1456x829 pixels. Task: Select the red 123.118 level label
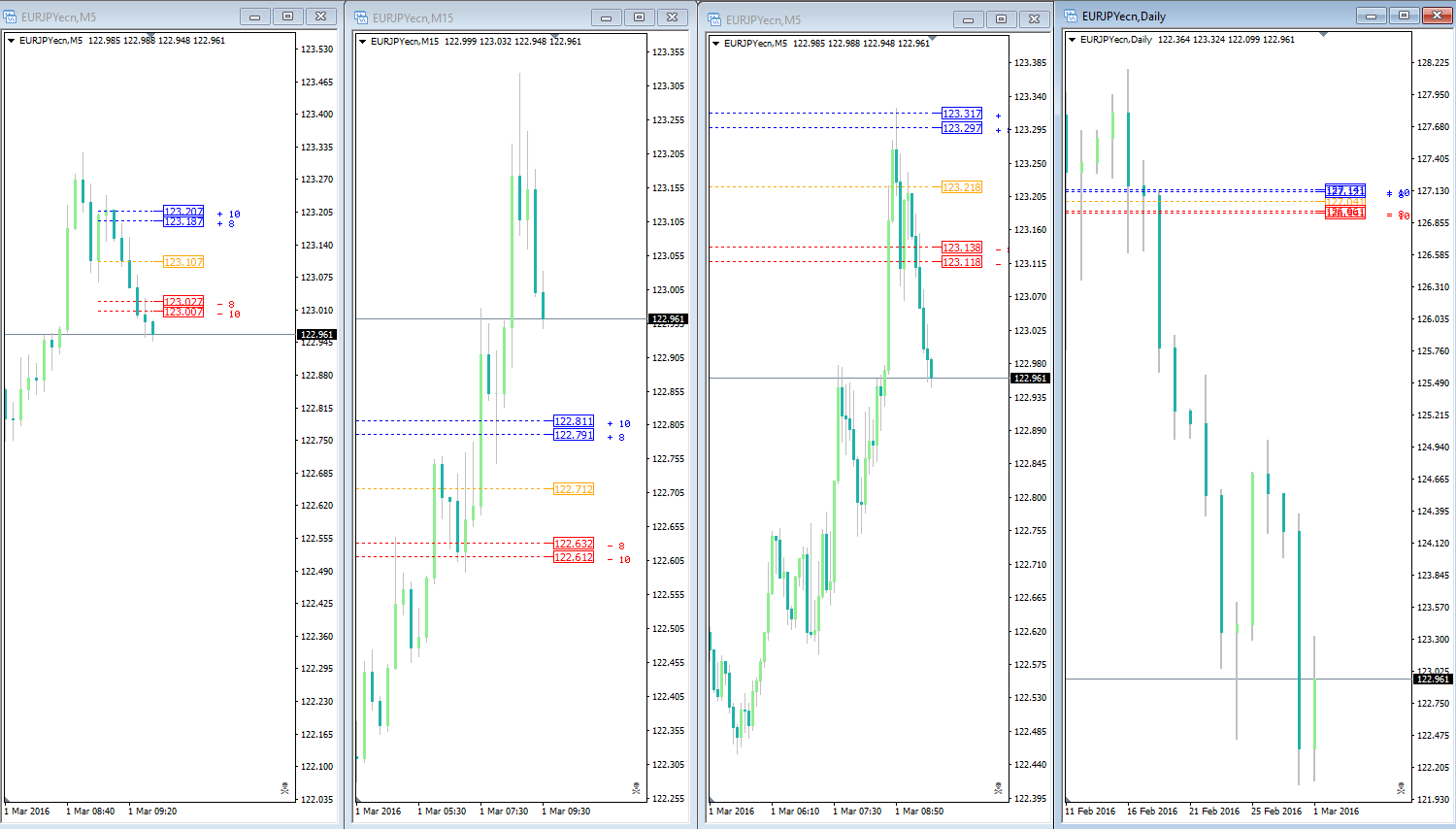[962, 262]
